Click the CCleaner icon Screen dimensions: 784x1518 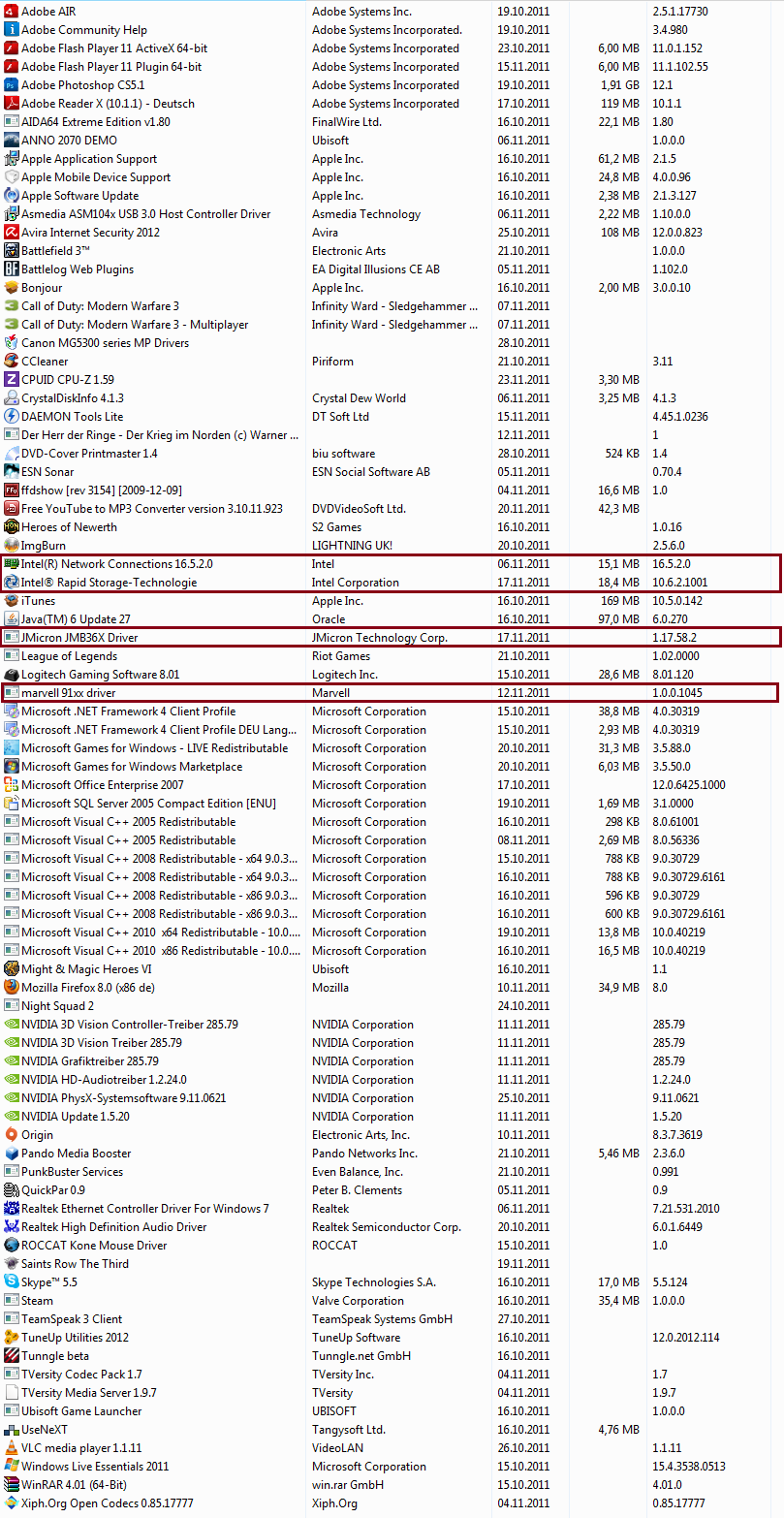(12, 362)
